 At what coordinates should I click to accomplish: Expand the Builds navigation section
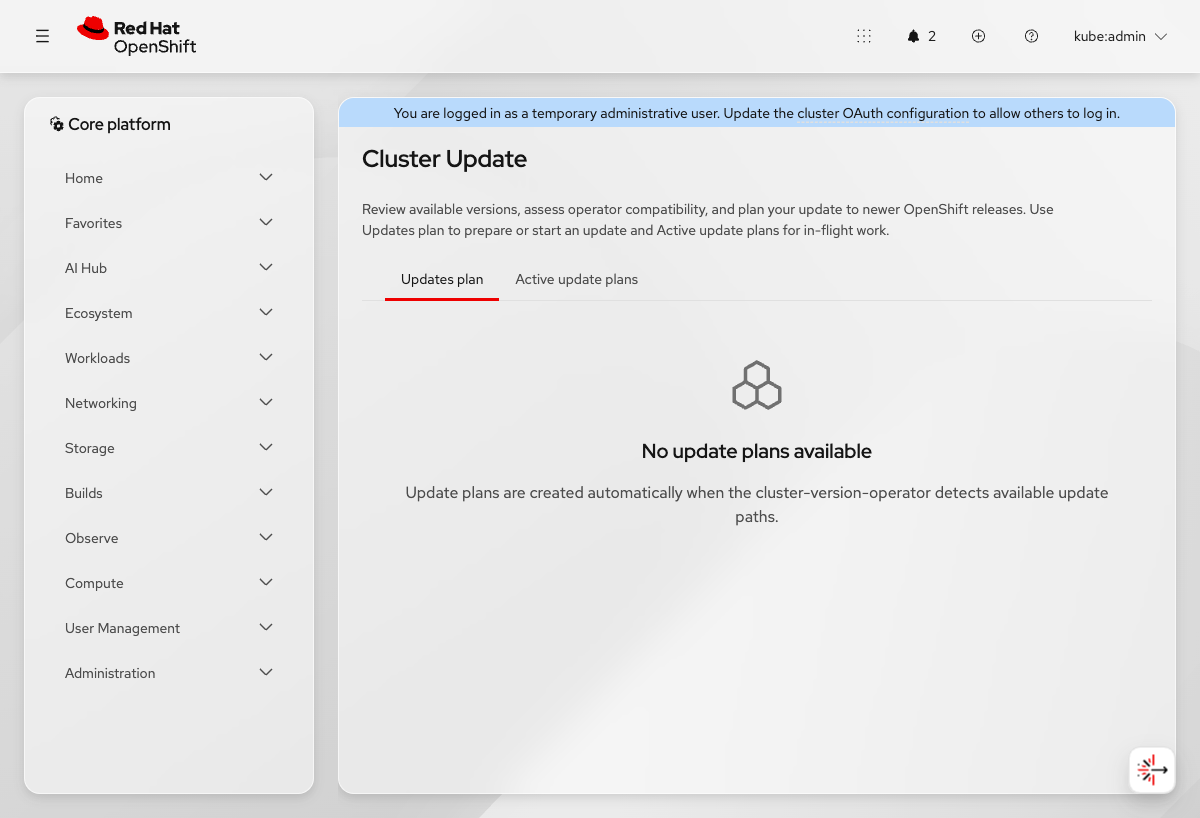tap(169, 493)
